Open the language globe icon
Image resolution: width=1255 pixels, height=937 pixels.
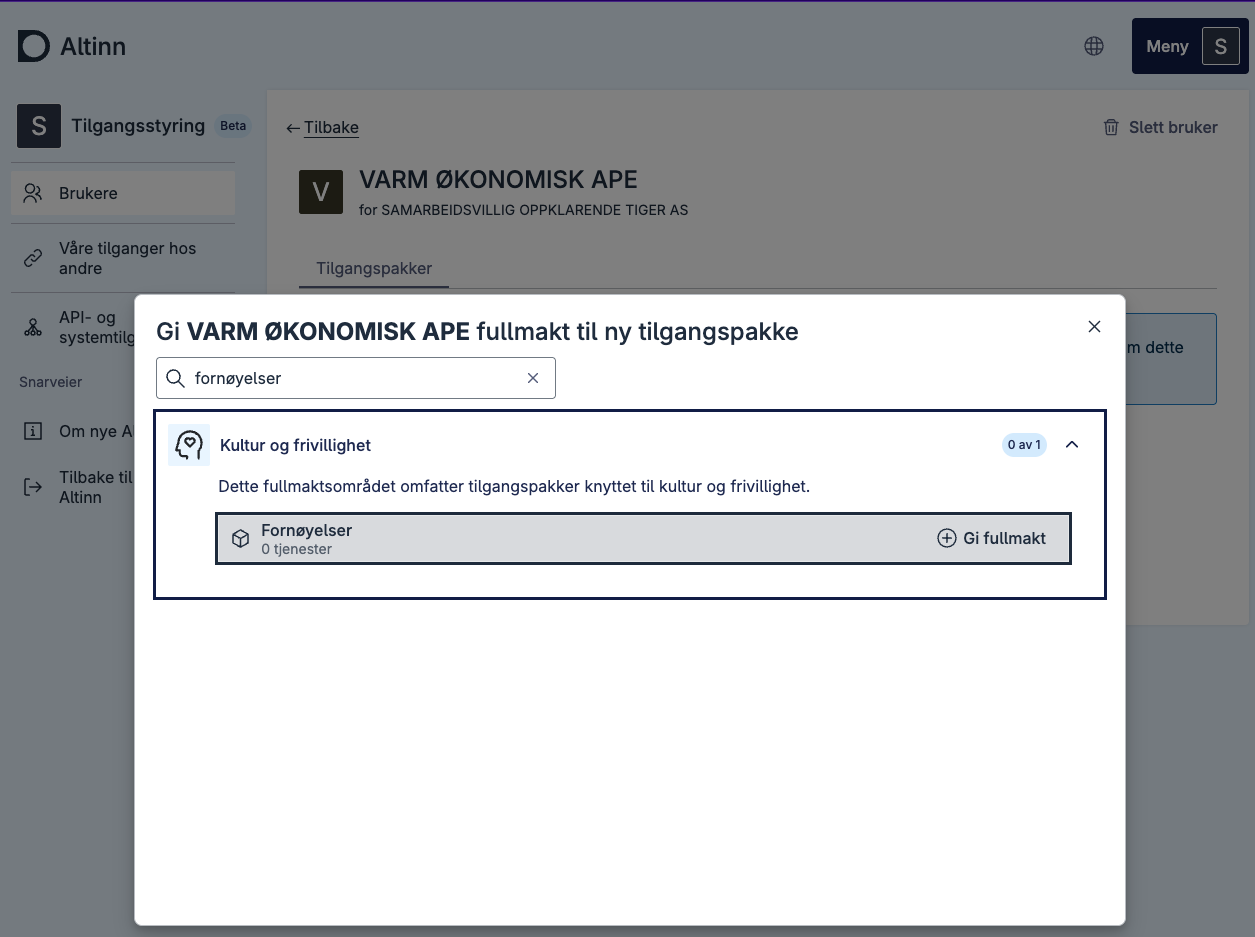point(1093,45)
